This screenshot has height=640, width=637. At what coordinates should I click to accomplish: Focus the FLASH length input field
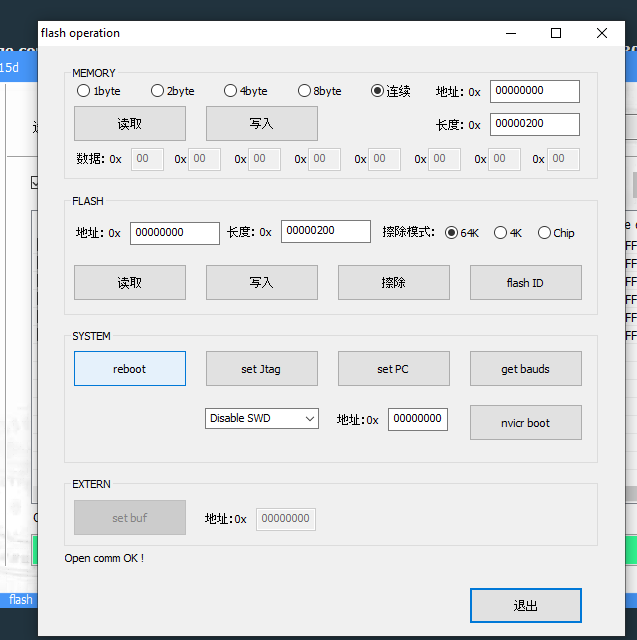[326, 231]
